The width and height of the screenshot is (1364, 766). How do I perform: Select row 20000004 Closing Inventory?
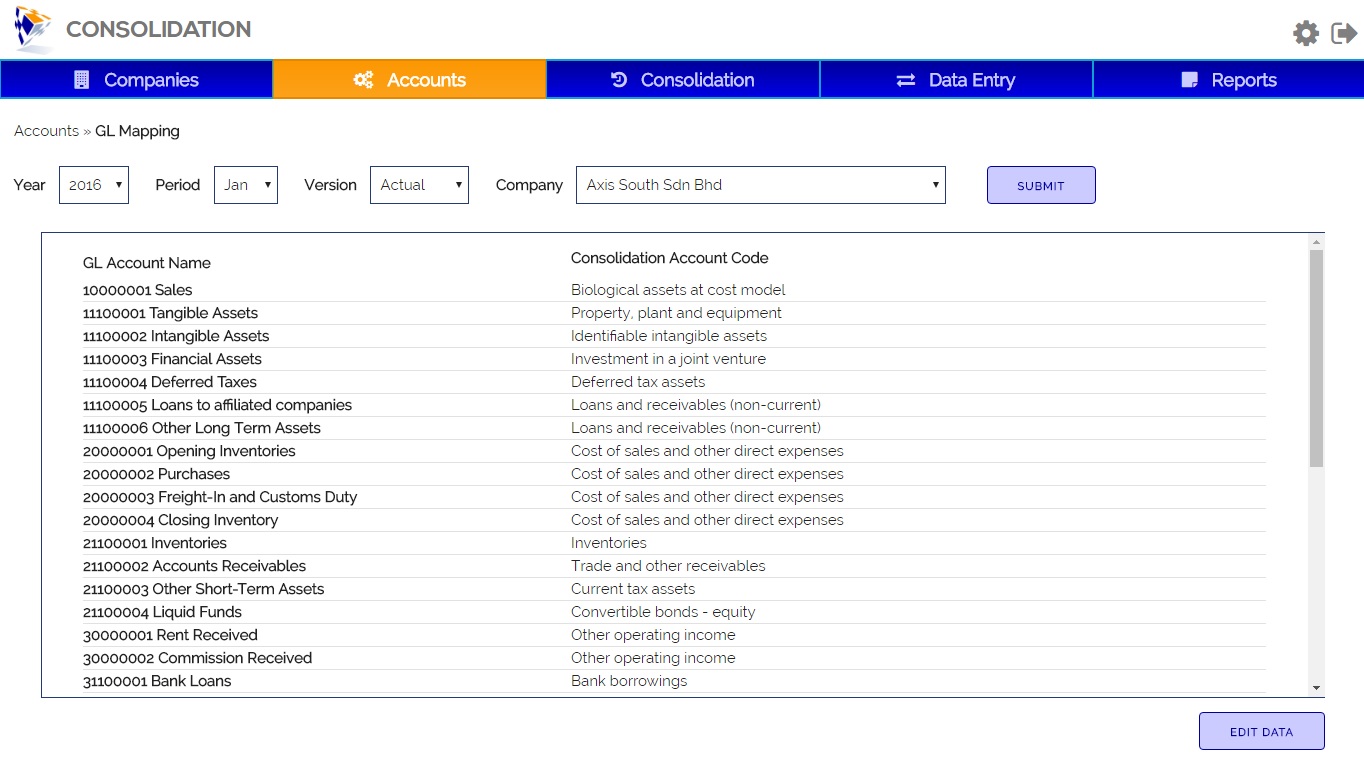674,520
